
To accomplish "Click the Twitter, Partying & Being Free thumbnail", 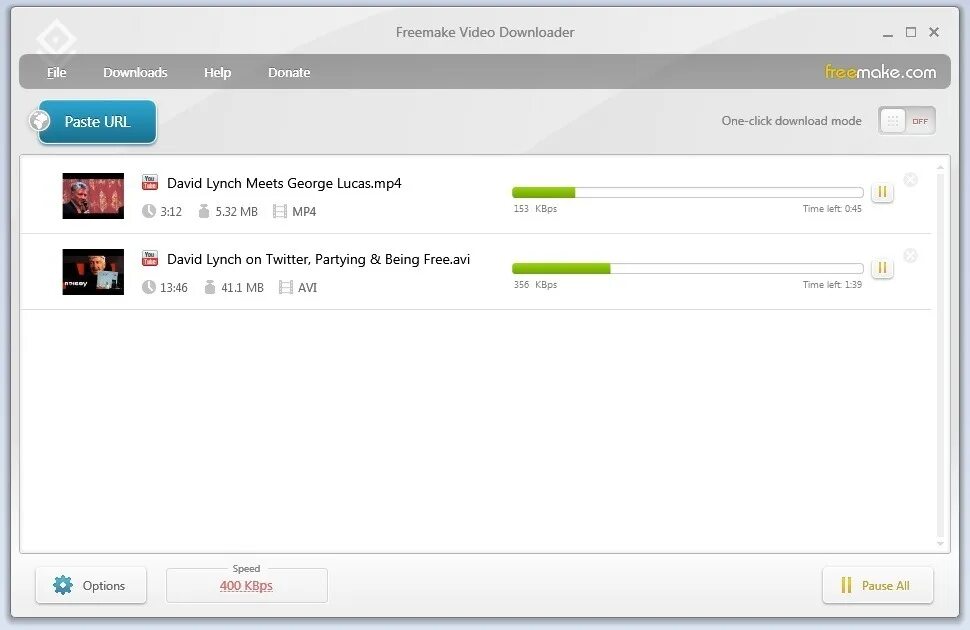I will tap(93, 272).
